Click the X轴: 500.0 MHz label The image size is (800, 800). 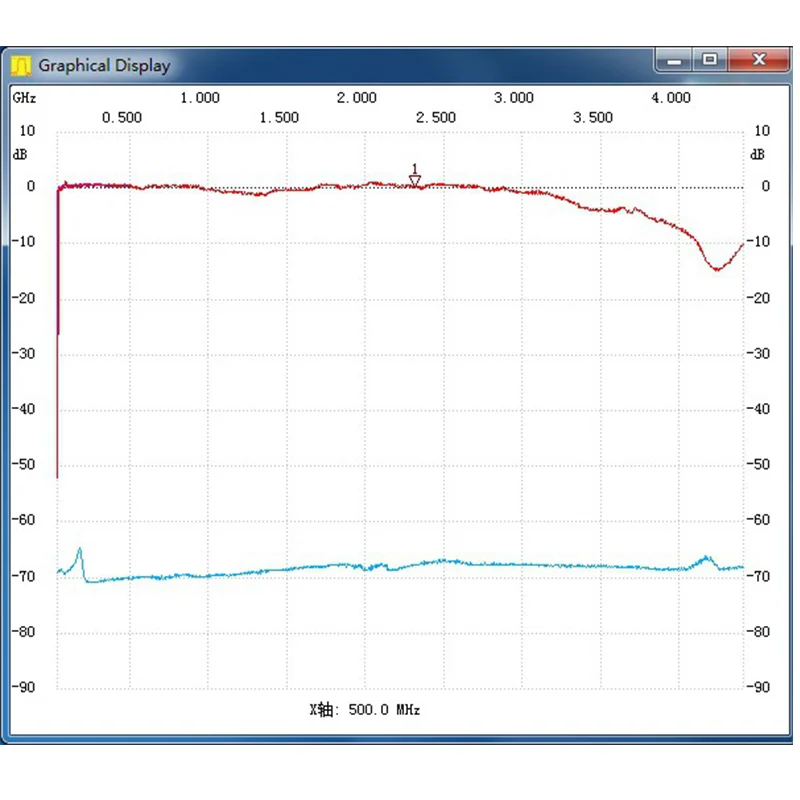pyautogui.click(x=365, y=710)
